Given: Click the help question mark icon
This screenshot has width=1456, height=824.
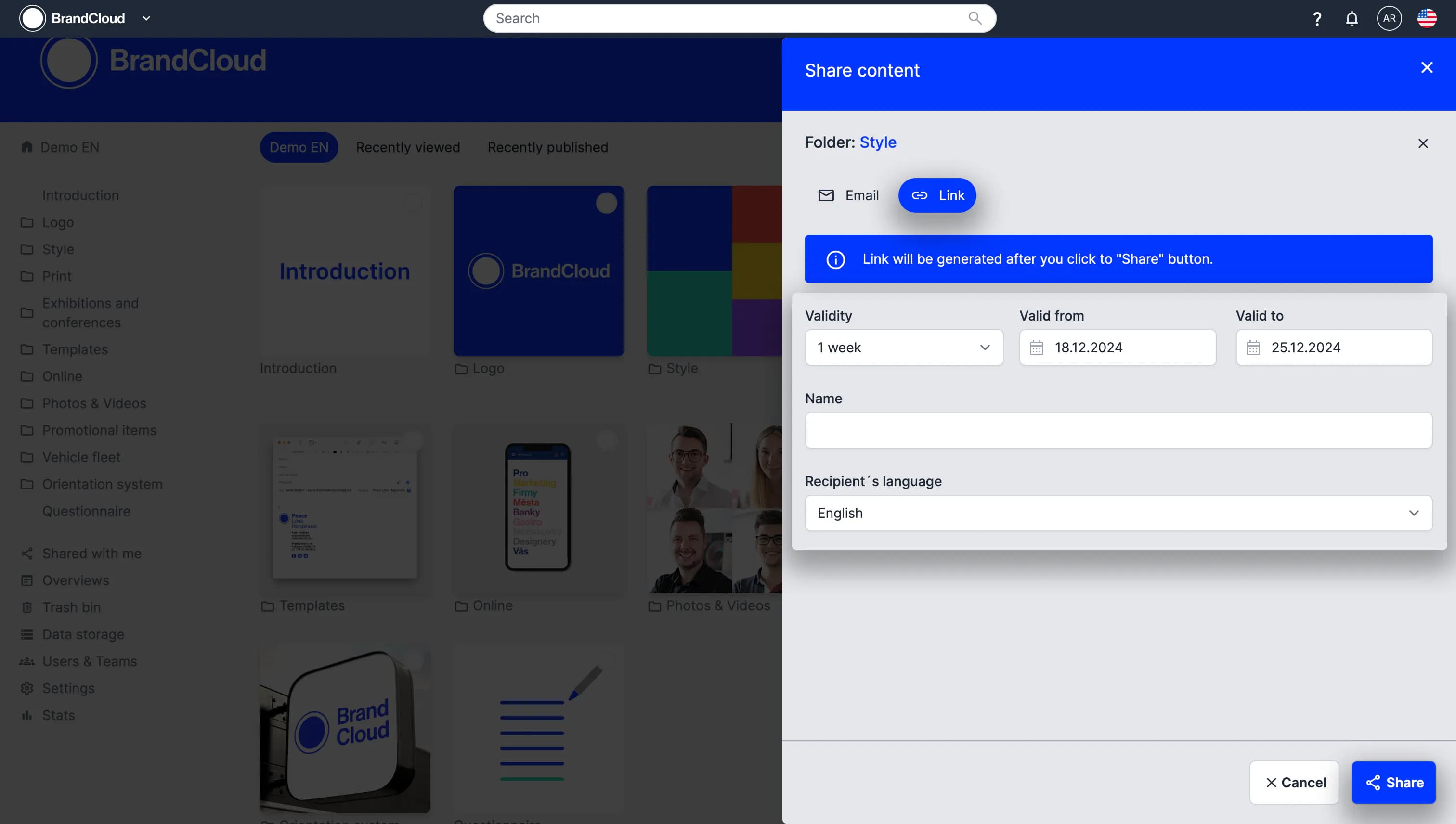Looking at the screenshot, I should tap(1317, 19).
